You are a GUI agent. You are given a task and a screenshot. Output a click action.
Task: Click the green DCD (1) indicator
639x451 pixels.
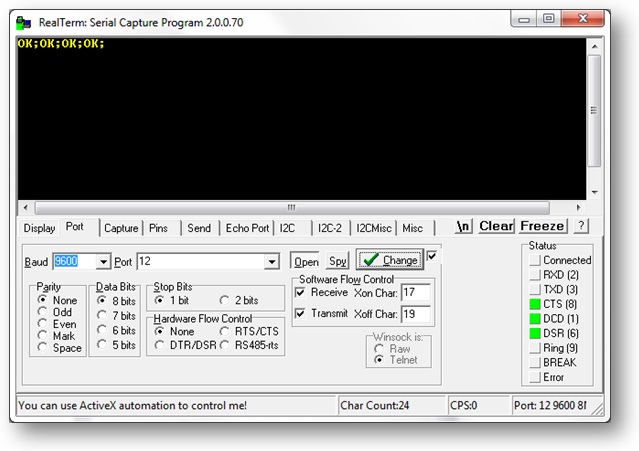click(x=535, y=319)
